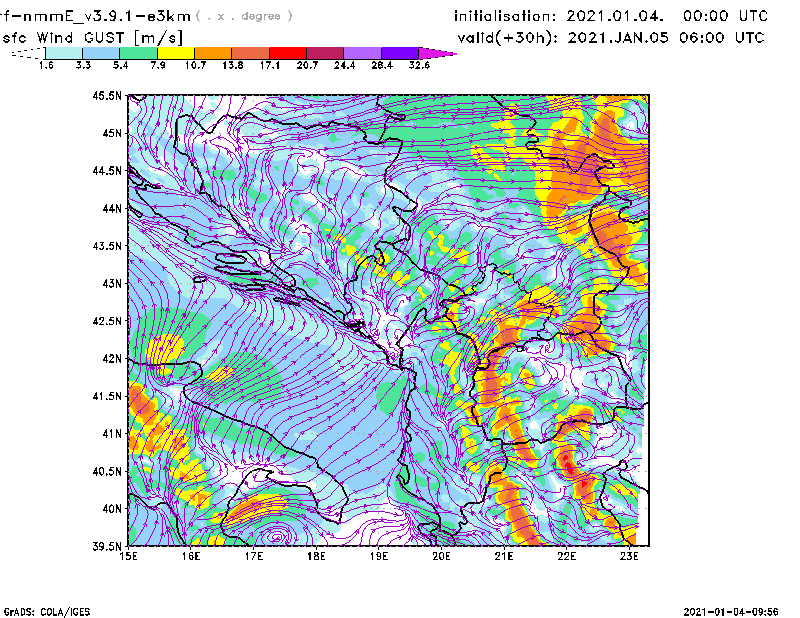Click the 15E longitude label
The height and width of the screenshot is (618, 800).
click(128, 556)
